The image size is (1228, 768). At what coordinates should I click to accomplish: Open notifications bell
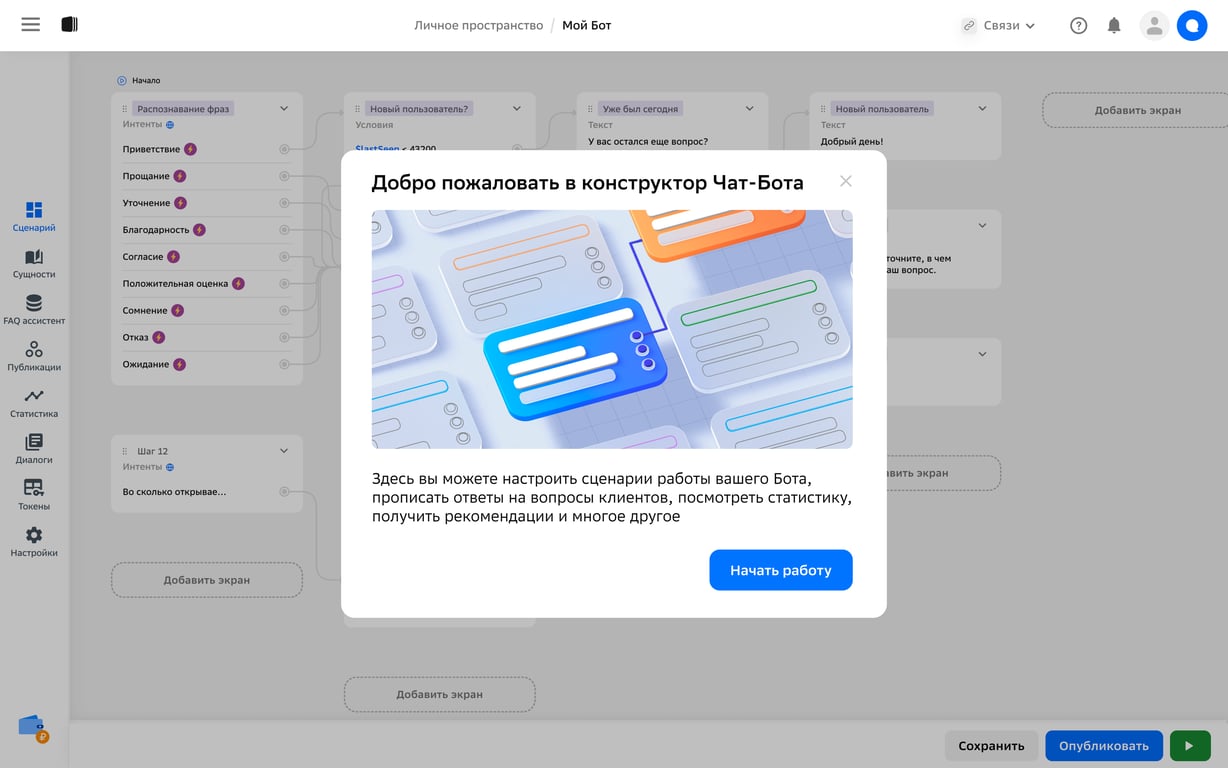[1114, 26]
